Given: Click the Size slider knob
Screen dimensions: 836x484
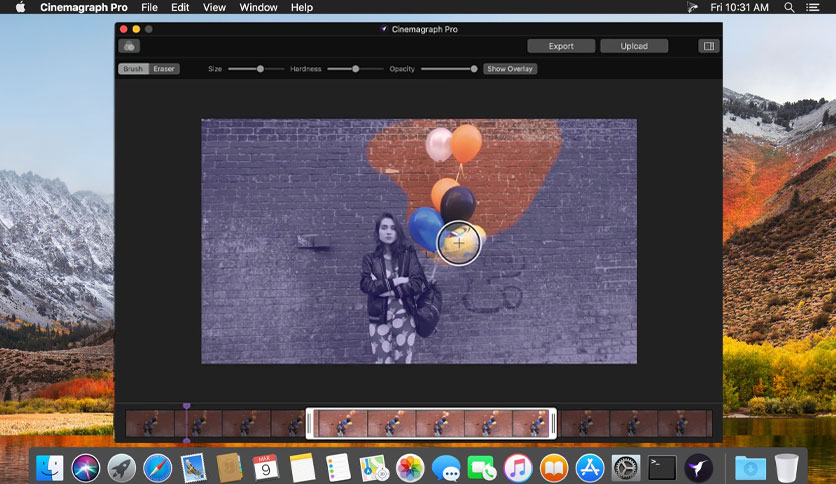Looking at the screenshot, I should tap(260, 69).
